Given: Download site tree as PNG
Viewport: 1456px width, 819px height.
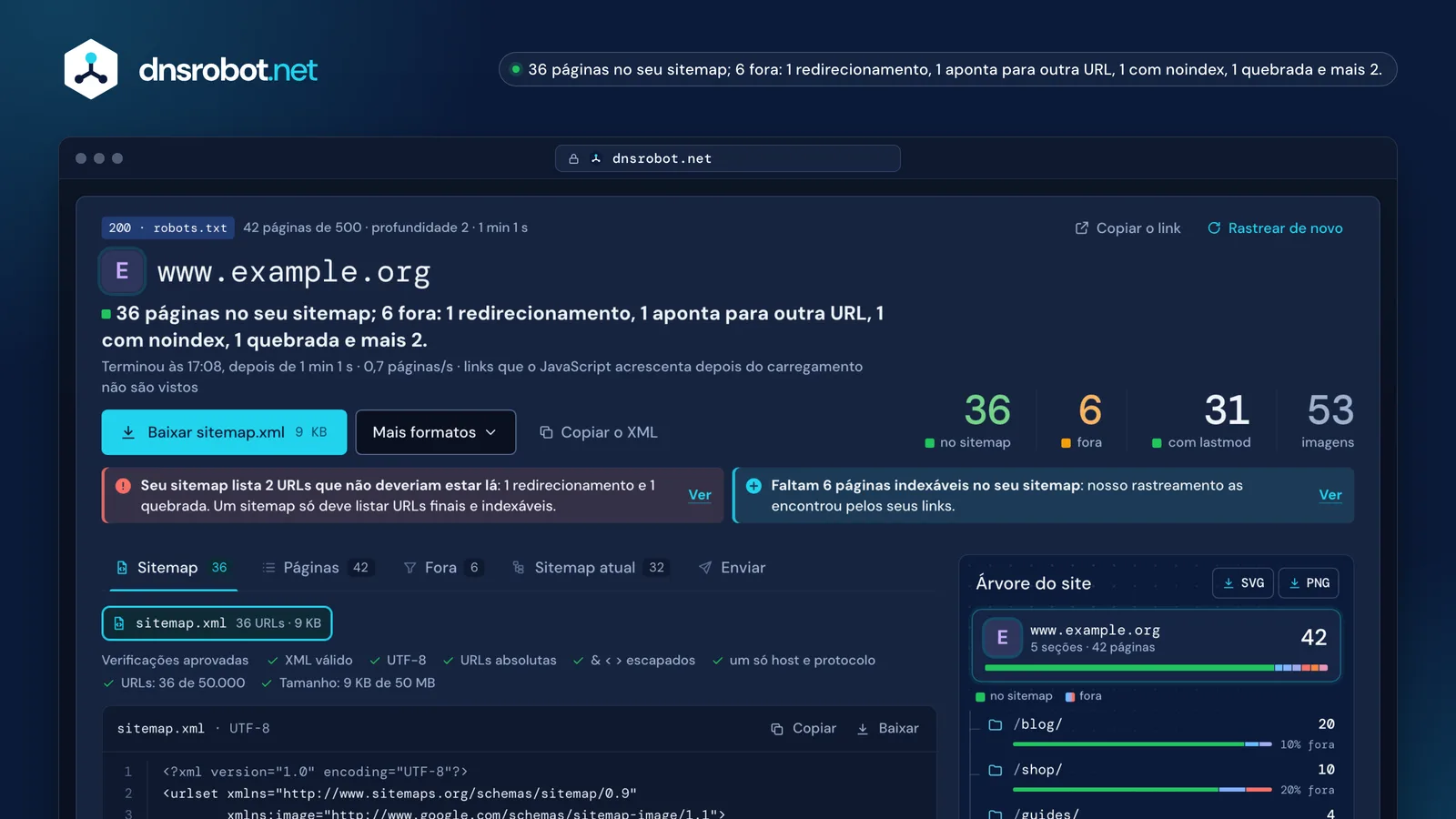Looking at the screenshot, I should (1309, 583).
